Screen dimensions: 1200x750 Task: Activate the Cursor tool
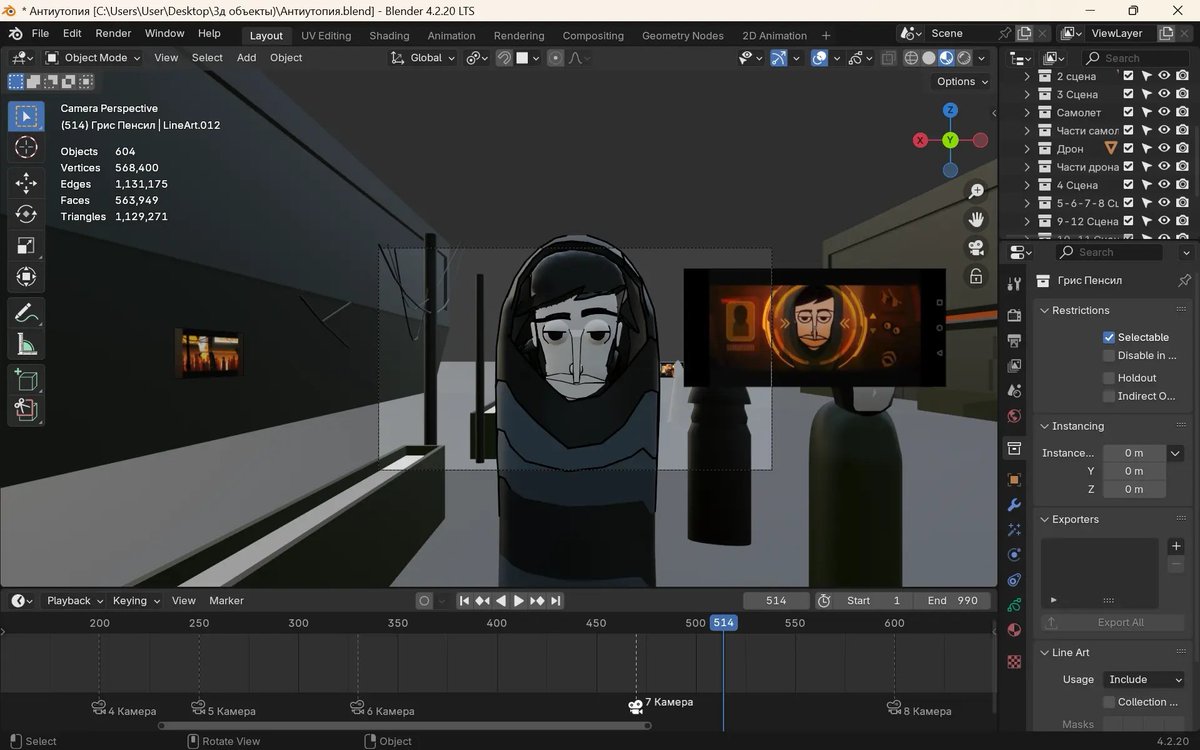tap(26, 148)
